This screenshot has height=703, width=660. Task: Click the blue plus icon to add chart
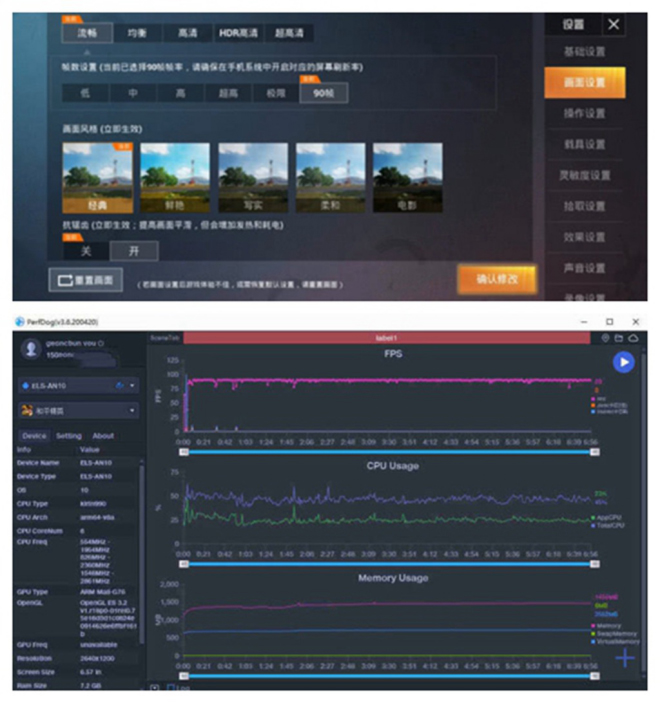[x=625, y=657]
